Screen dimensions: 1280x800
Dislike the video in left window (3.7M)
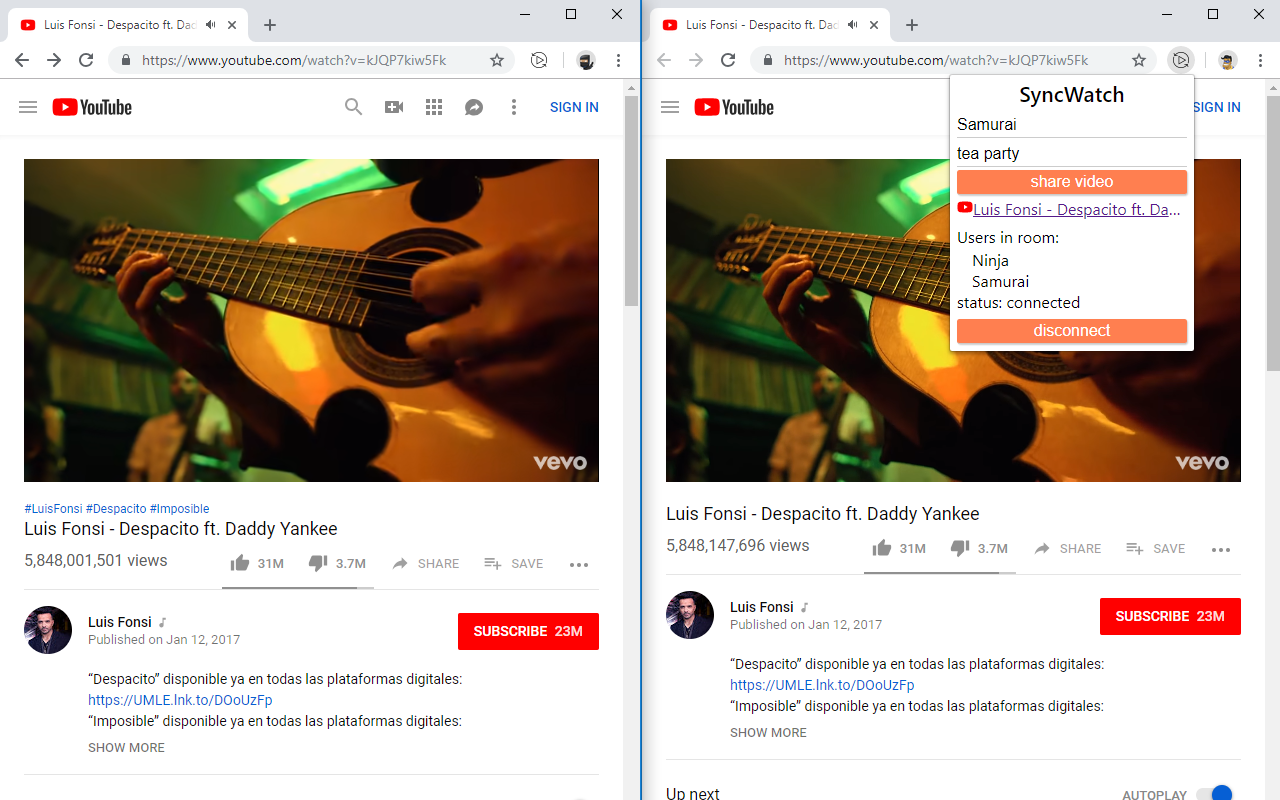coord(337,563)
